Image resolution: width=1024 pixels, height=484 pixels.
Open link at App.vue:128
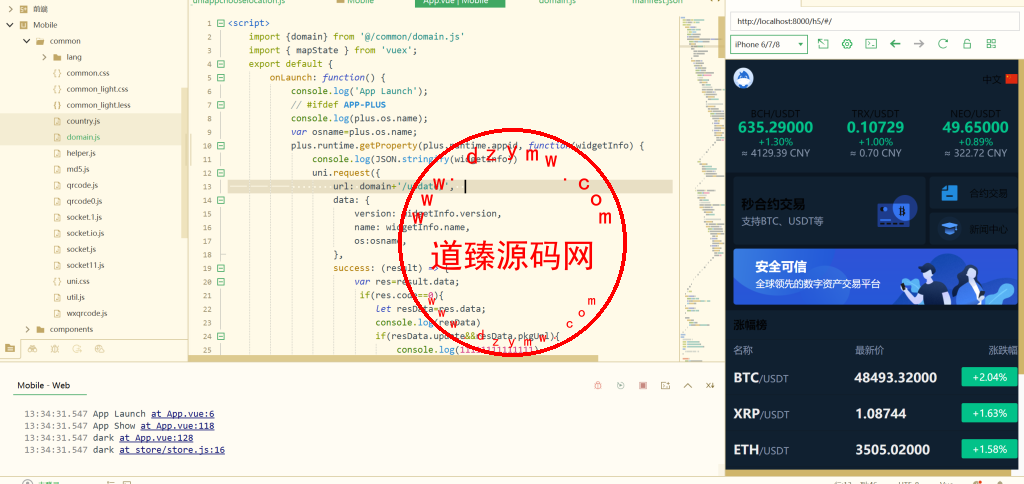(156, 438)
